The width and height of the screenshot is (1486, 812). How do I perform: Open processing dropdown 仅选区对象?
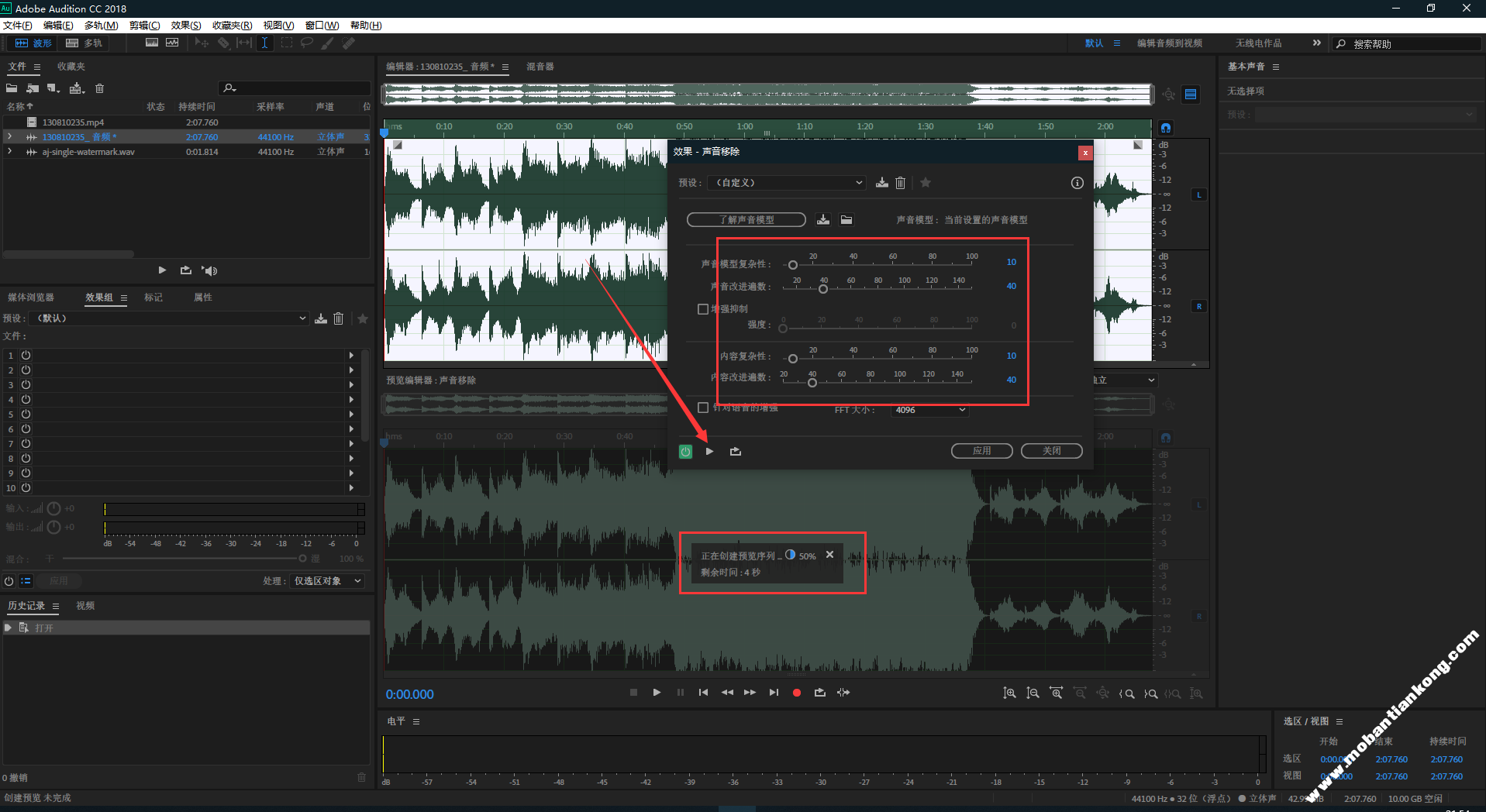point(326,581)
